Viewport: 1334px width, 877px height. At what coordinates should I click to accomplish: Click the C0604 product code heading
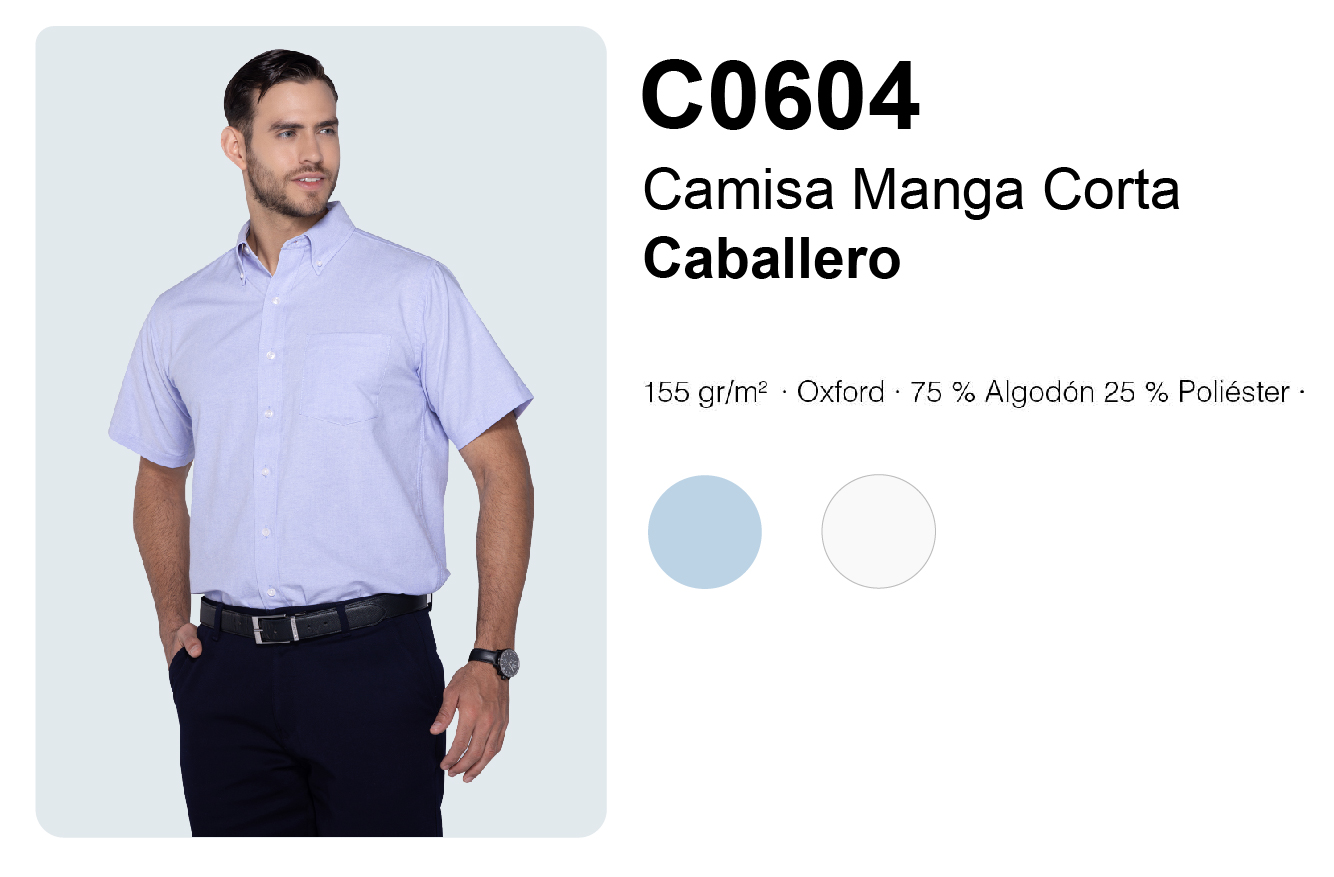[780, 97]
